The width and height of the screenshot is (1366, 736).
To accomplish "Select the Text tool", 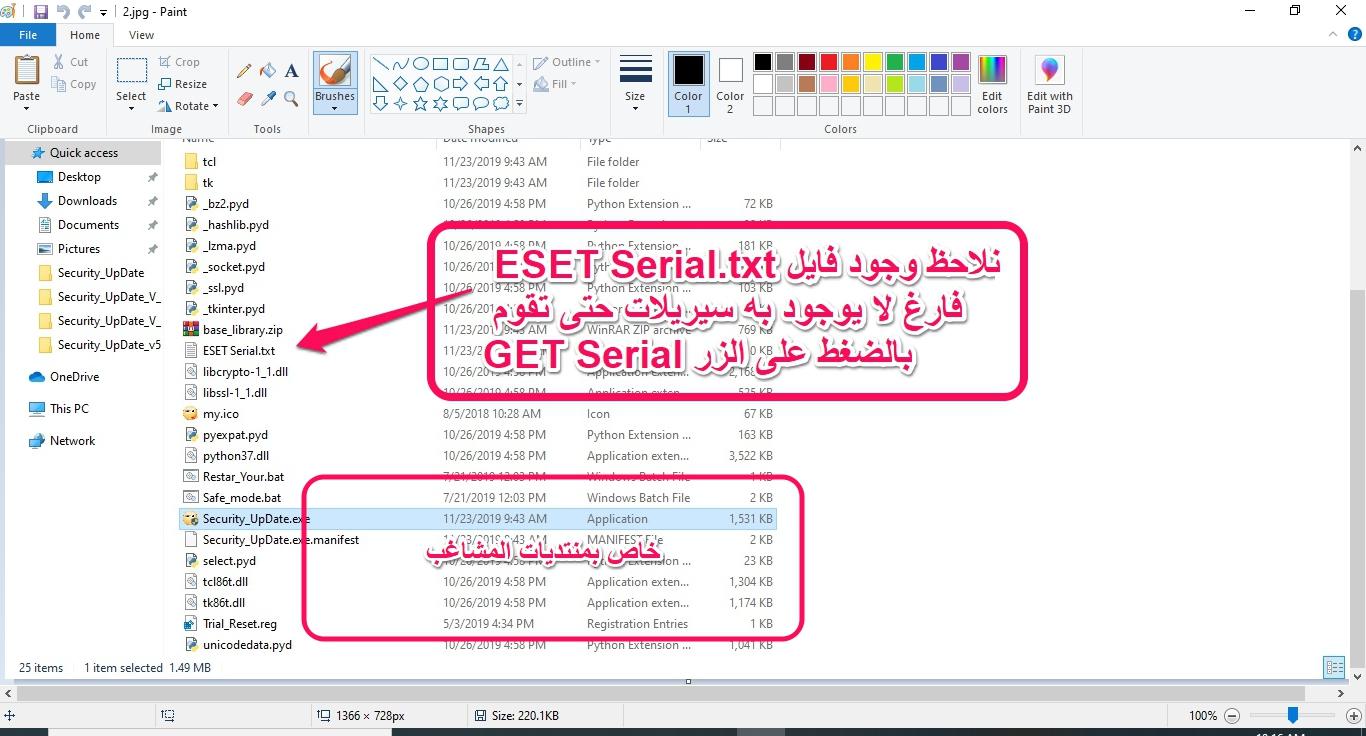I will point(291,71).
